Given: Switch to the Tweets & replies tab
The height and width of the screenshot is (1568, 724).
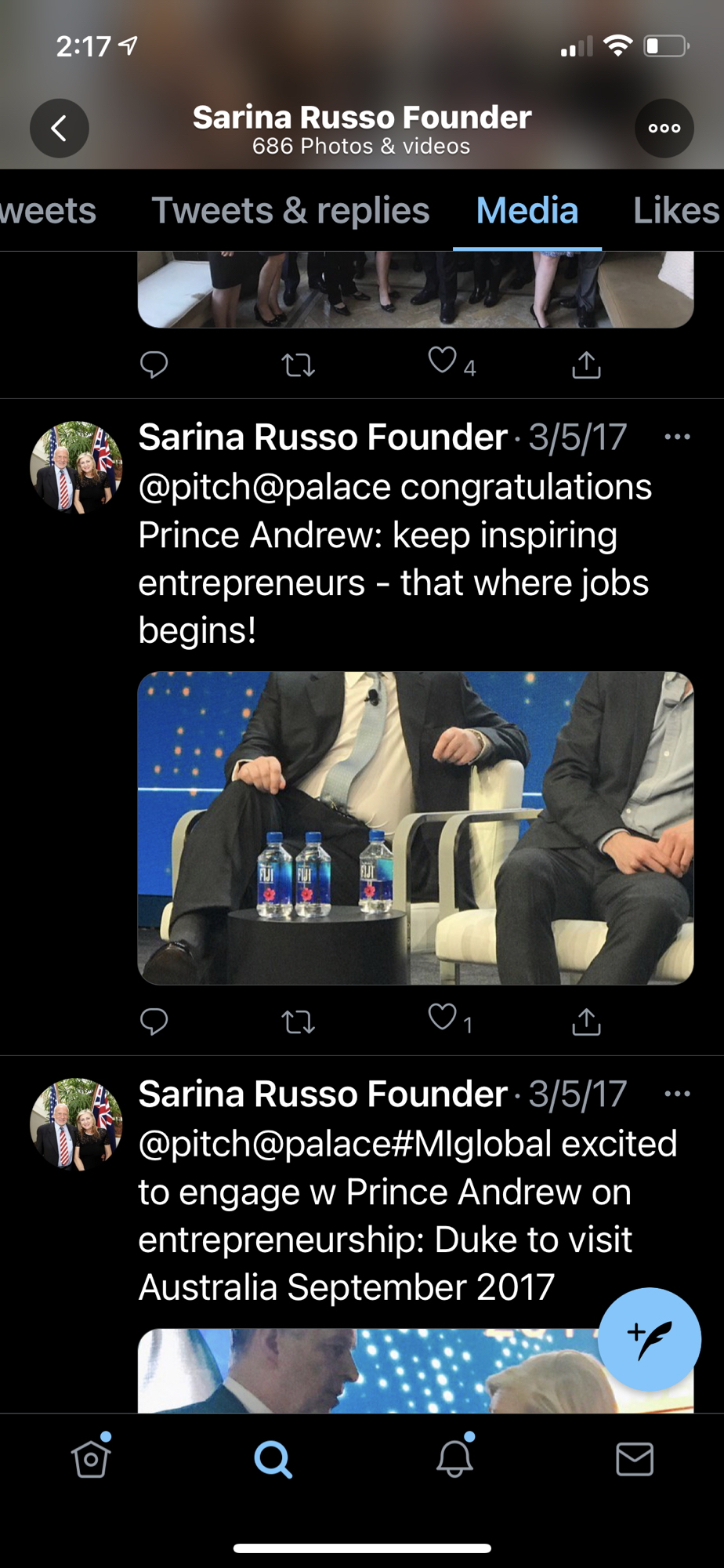Looking at the screenshot, I should 291,210.
